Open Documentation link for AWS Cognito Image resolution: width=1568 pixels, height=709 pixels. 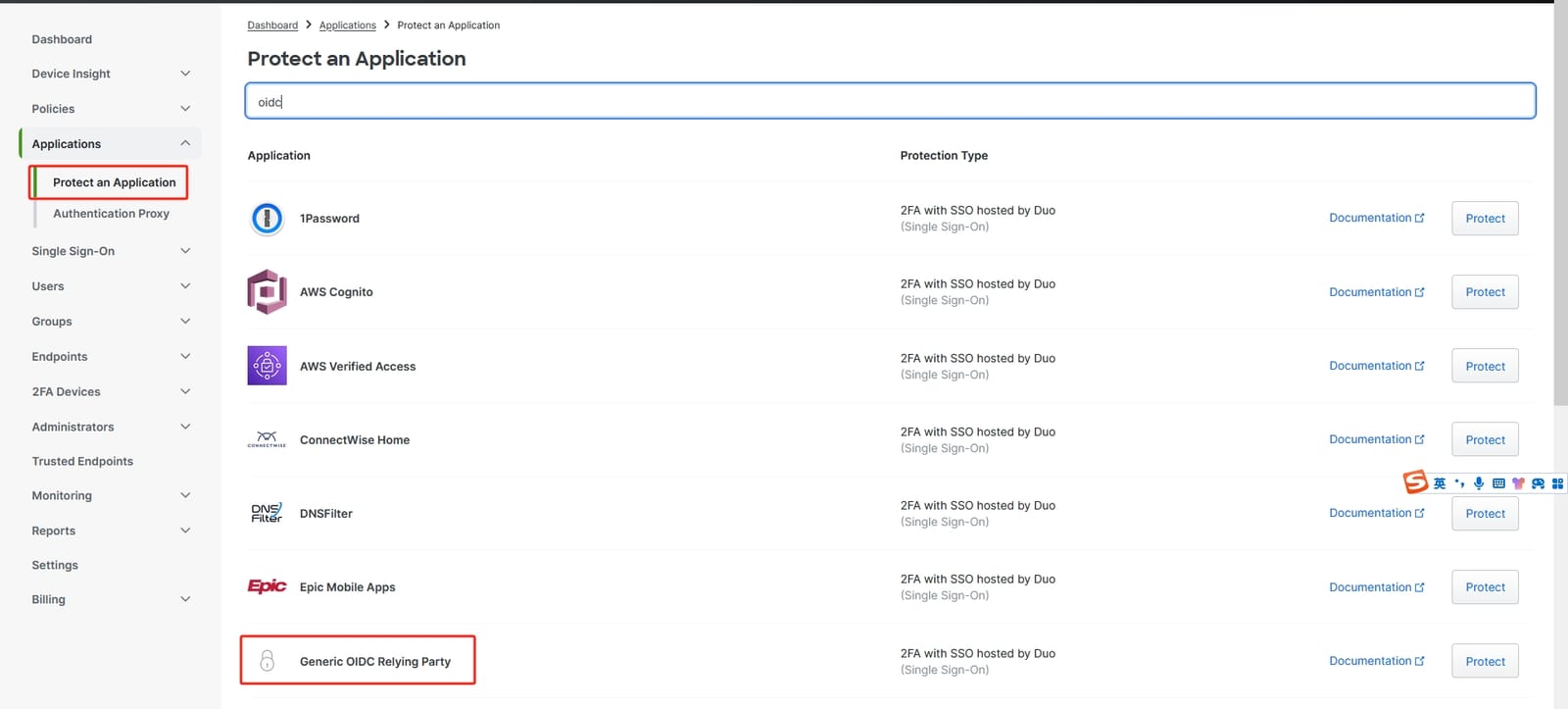pos(1376,292)
